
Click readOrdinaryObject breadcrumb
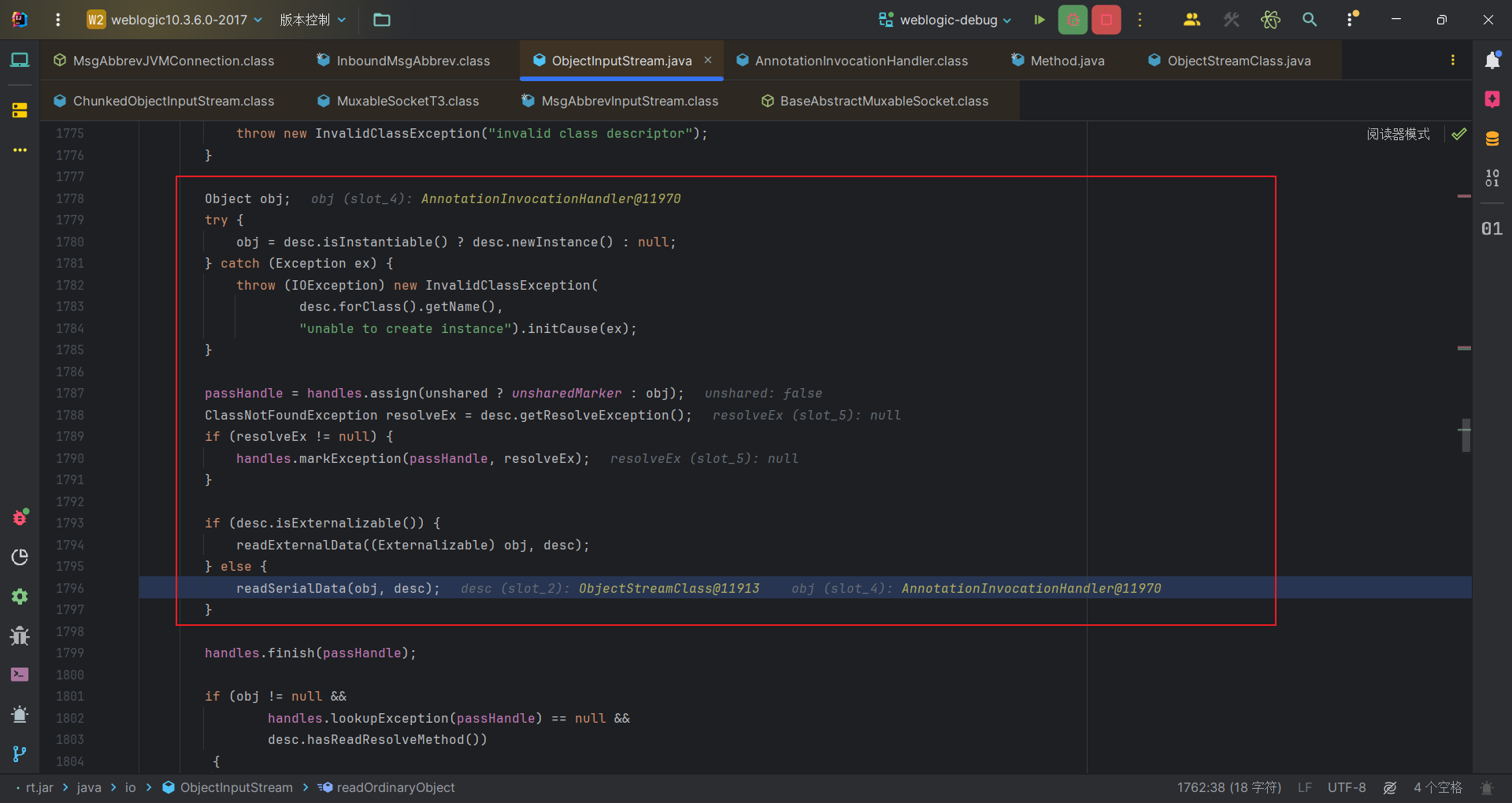387,787
